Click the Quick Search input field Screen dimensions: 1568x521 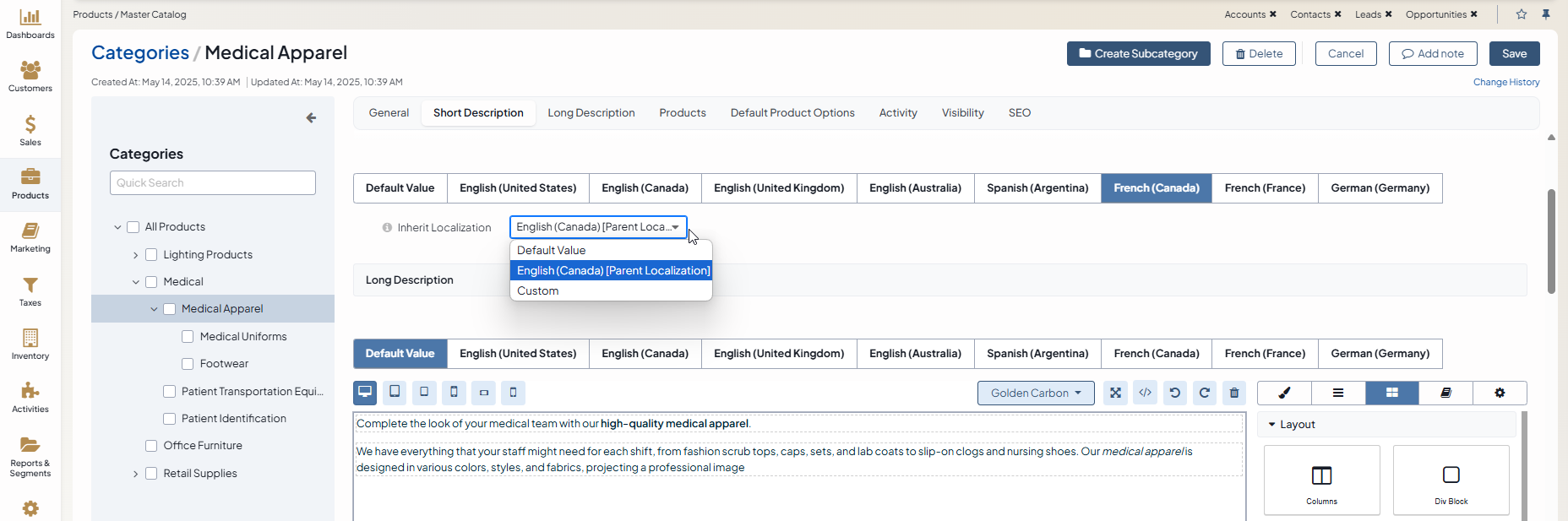click(x=213, y=183)
